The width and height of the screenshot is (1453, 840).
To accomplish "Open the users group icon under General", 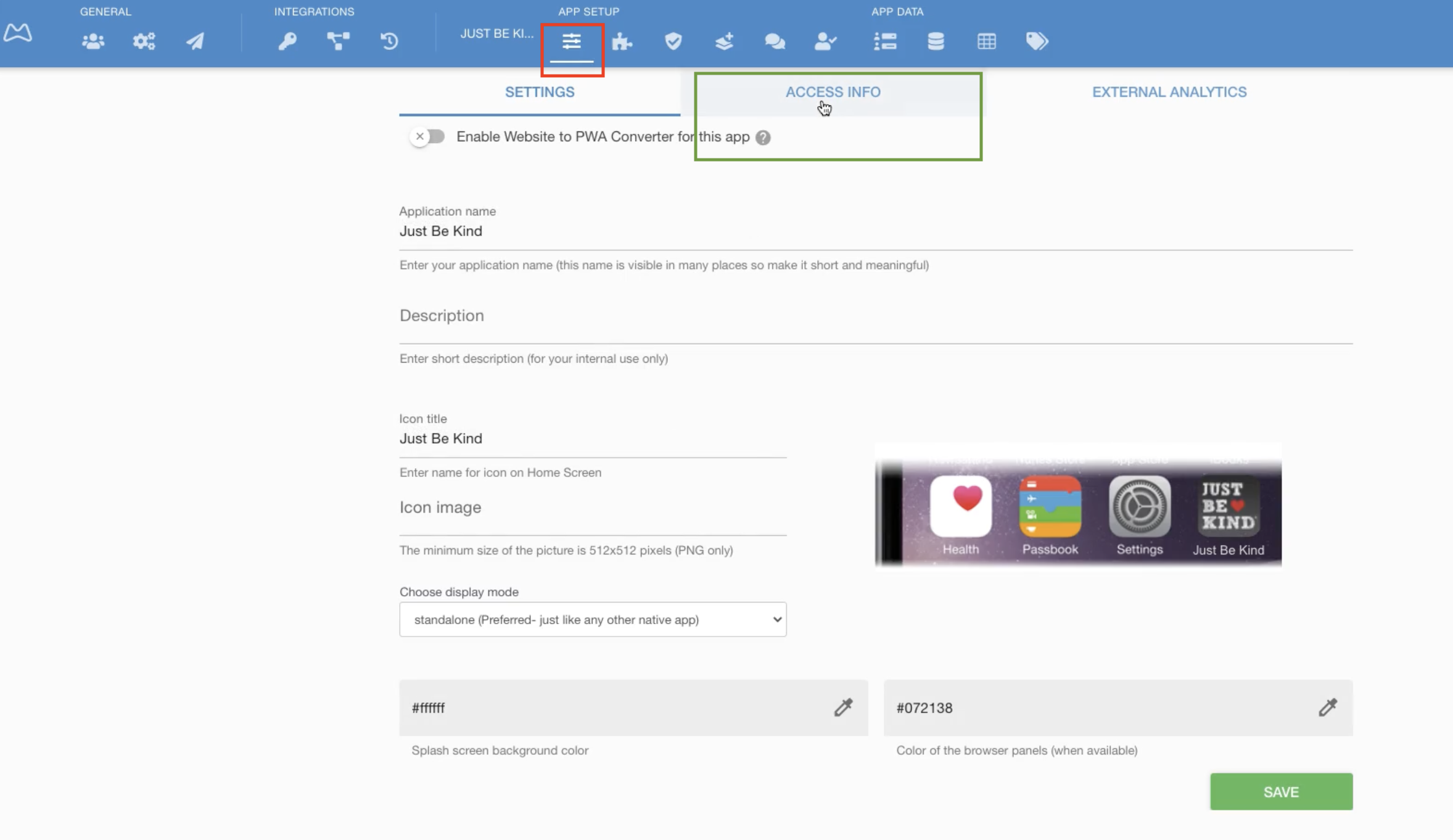I will (93, 41).
